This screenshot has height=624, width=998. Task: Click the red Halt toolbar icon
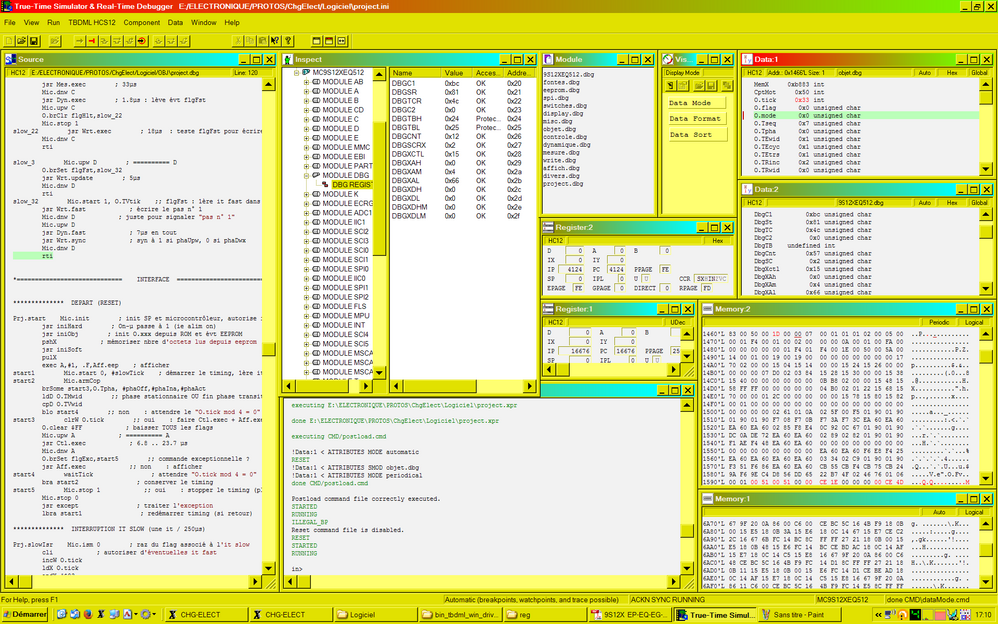pos(92,41)
